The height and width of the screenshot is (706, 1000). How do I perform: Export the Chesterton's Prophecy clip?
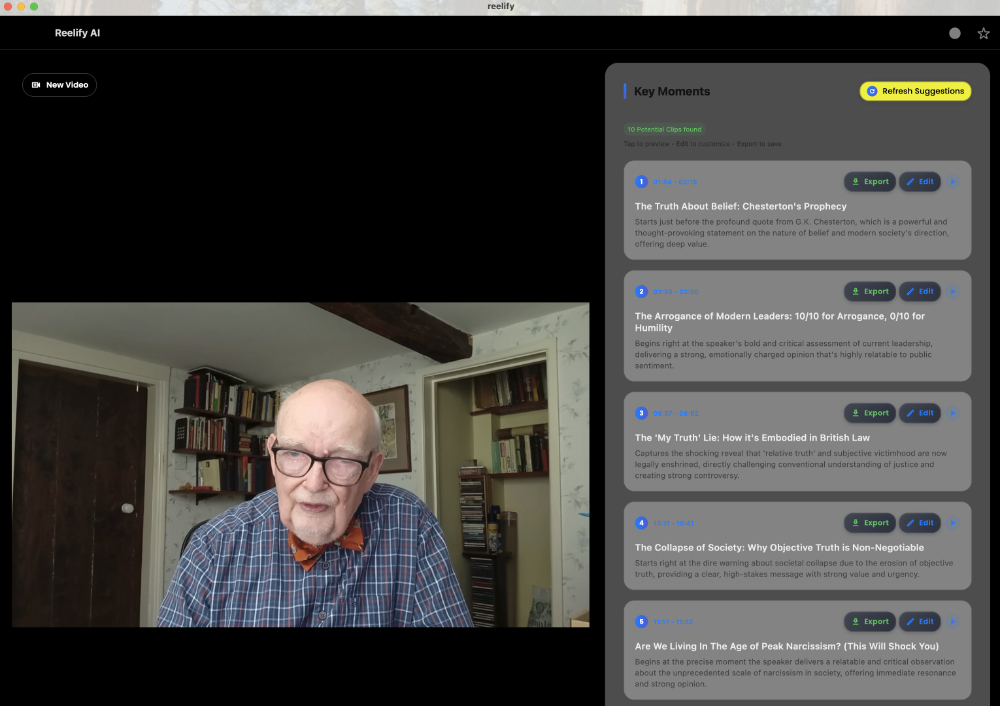(x=869, y=182)
